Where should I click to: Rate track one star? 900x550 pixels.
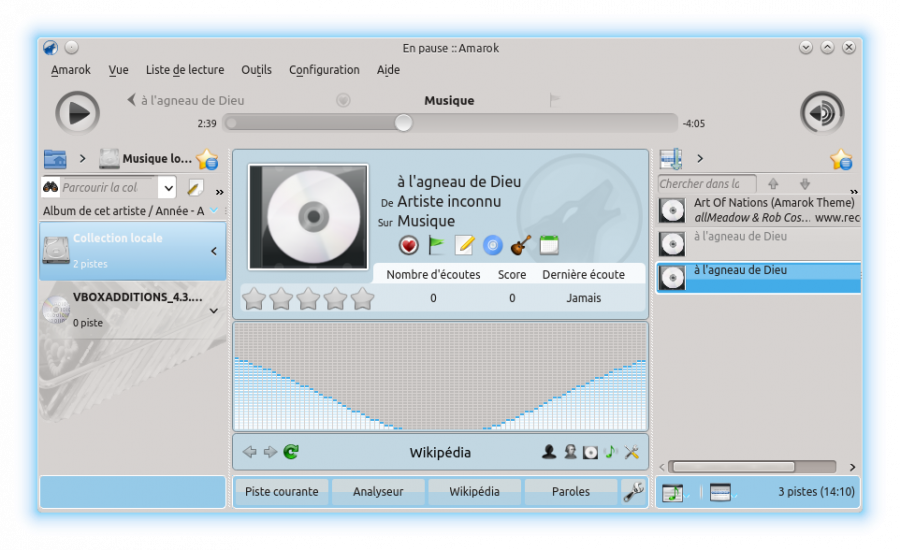coord(254,299)
